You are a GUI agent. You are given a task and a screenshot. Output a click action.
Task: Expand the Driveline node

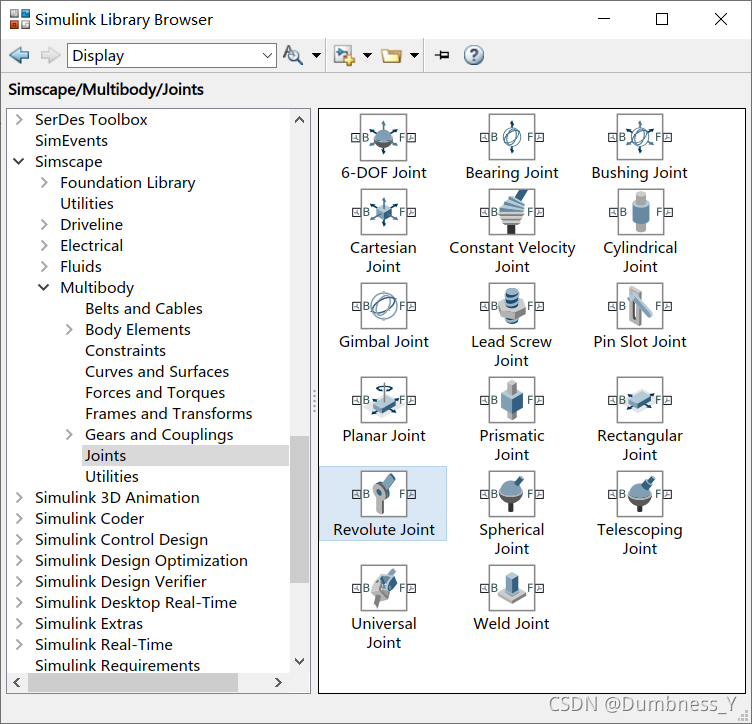click(44, 224)
